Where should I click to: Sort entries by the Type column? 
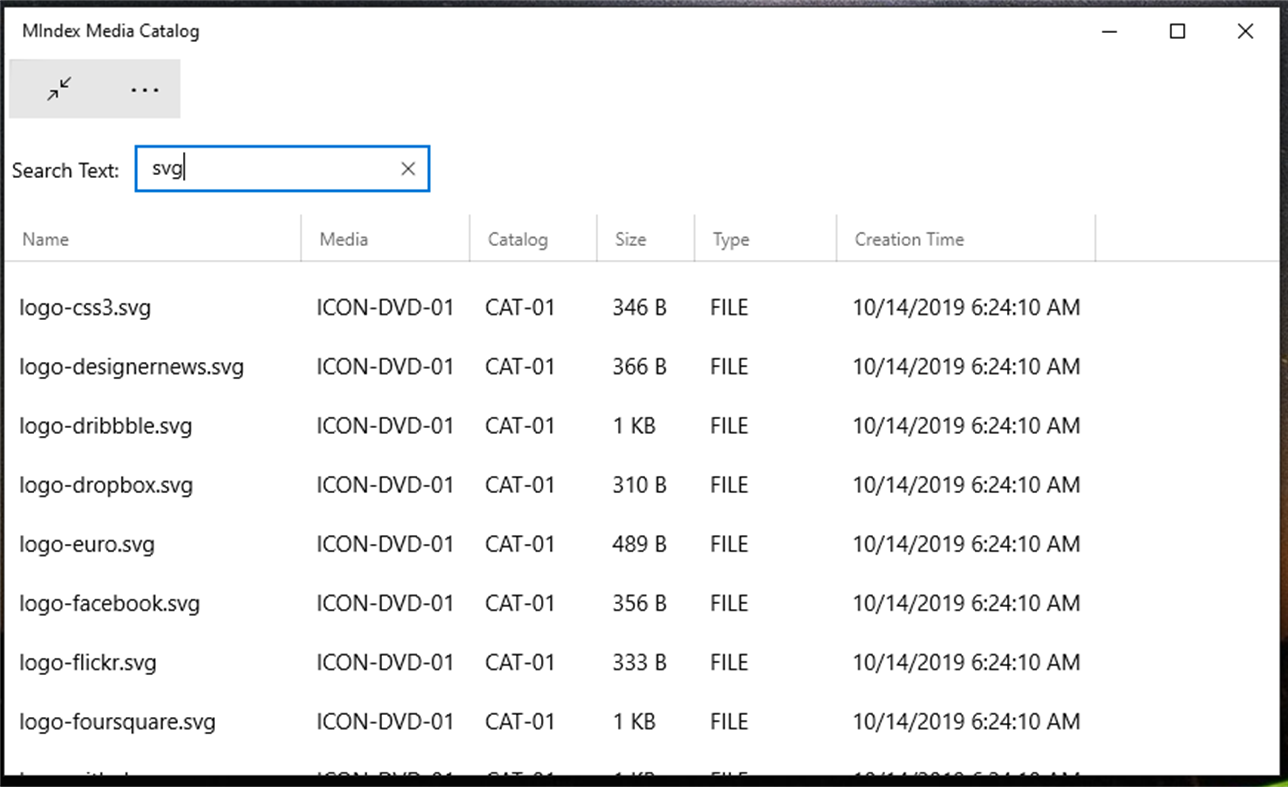(730, 239)
